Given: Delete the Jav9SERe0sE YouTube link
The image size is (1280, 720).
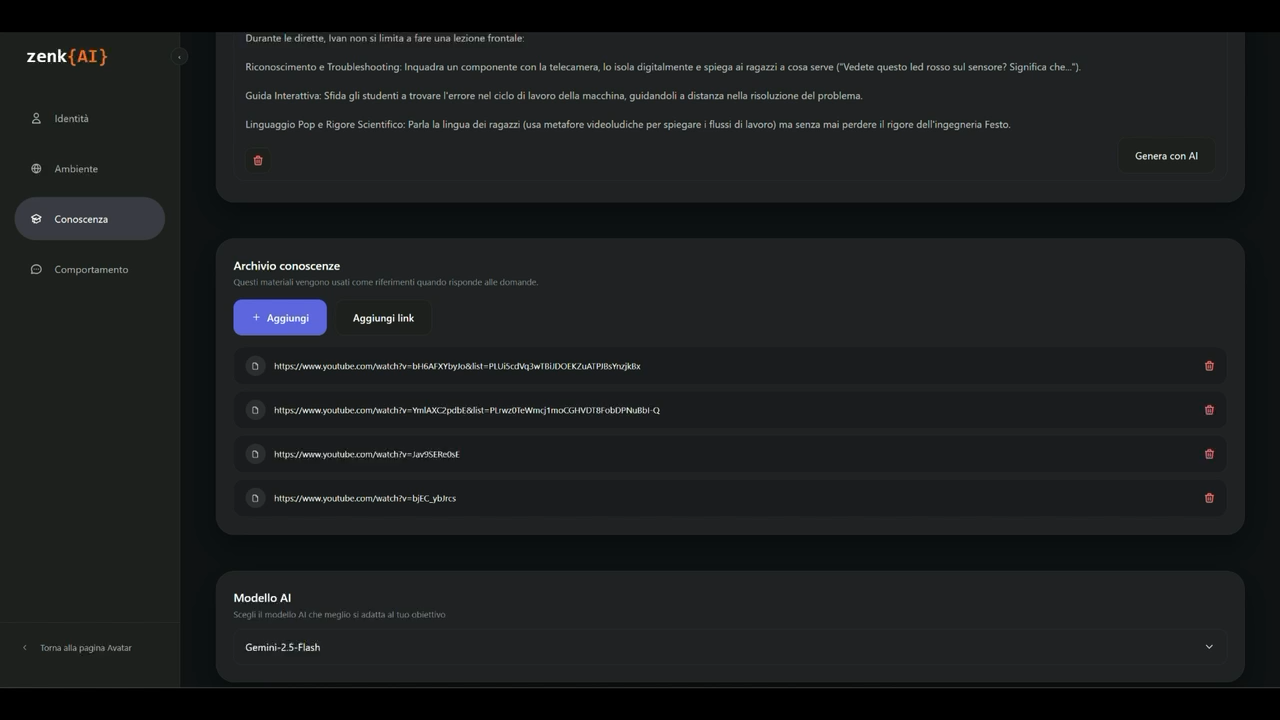Looking at the screenshot, I should click(1209, 454).
